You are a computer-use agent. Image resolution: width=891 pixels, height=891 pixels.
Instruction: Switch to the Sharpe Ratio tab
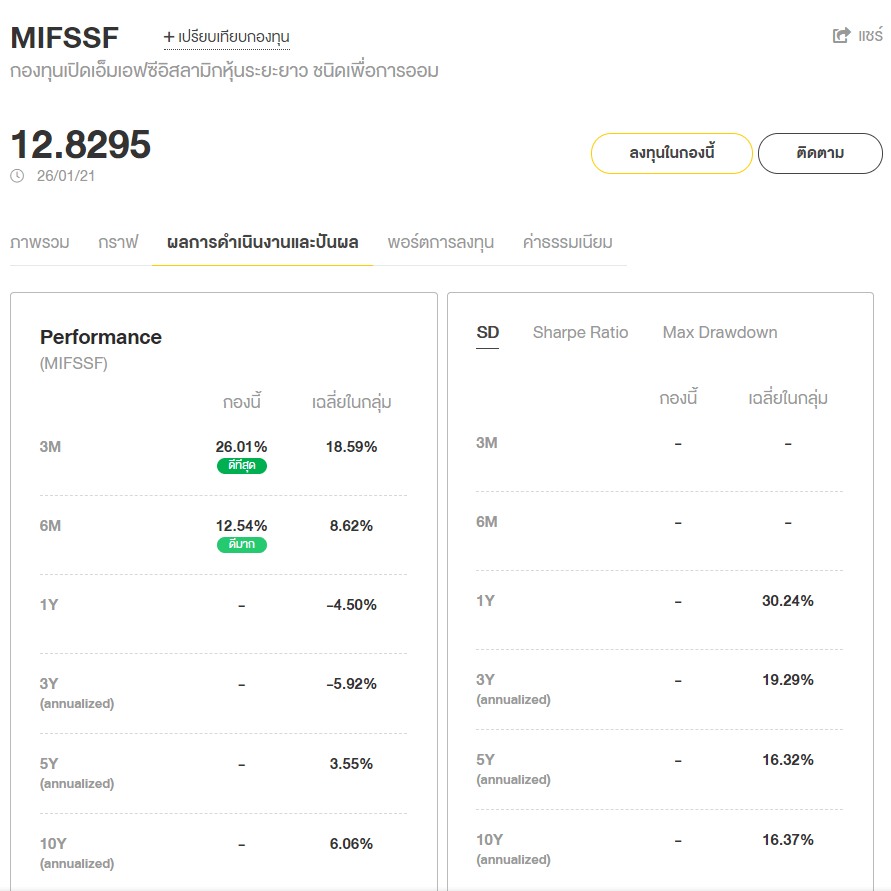580,333
